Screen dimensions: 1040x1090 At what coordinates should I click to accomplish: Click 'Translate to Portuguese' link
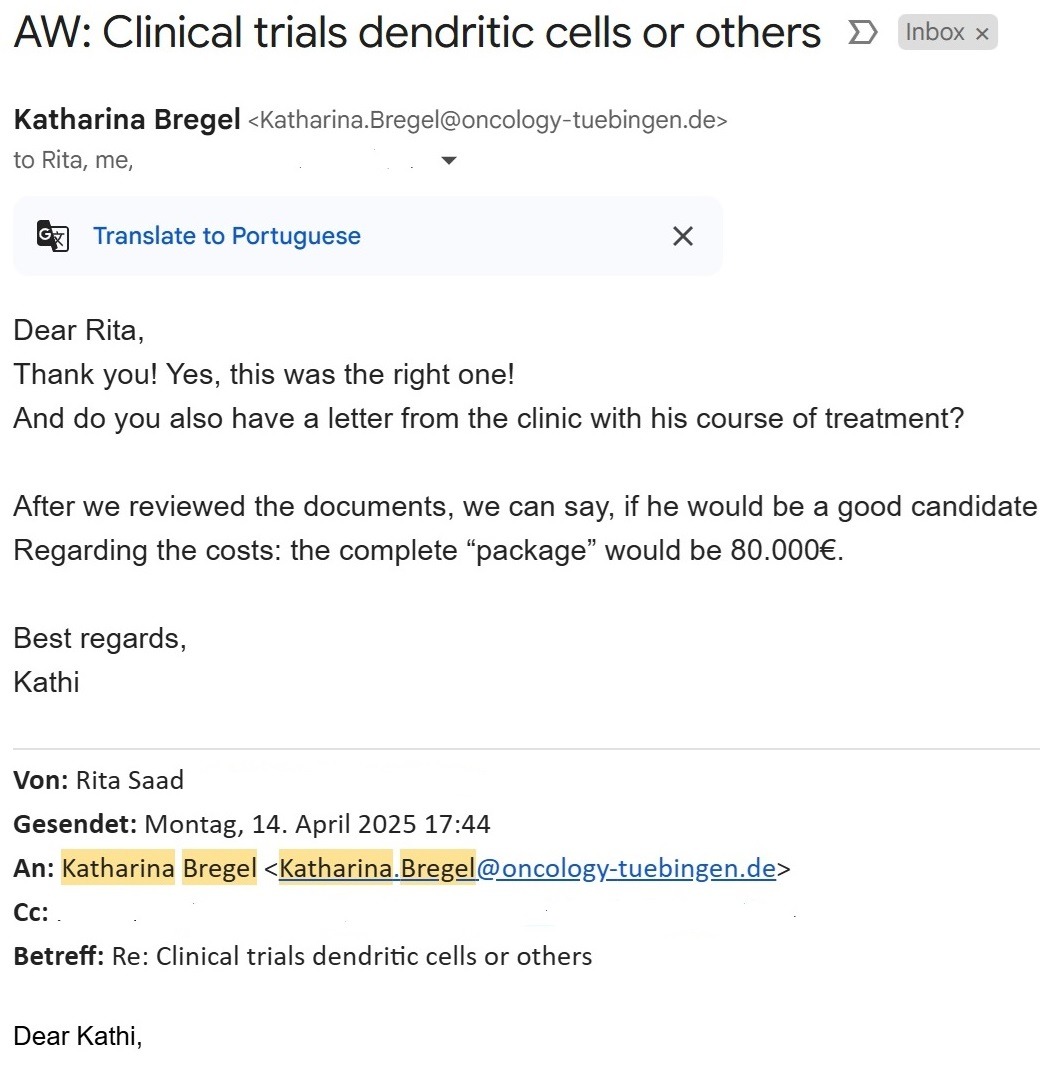click(226, 236)
